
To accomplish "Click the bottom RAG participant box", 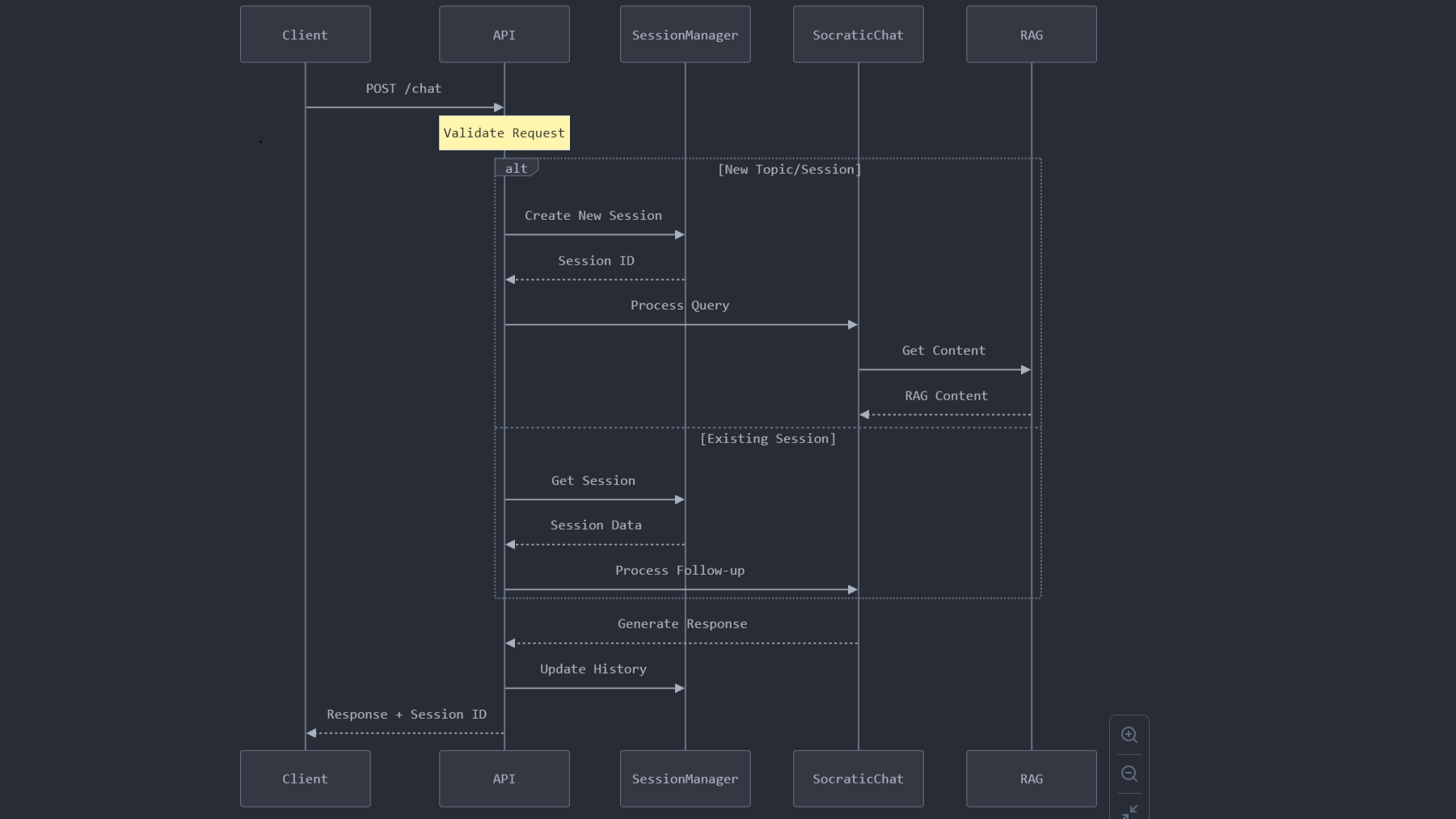I will click(1032, 779).
